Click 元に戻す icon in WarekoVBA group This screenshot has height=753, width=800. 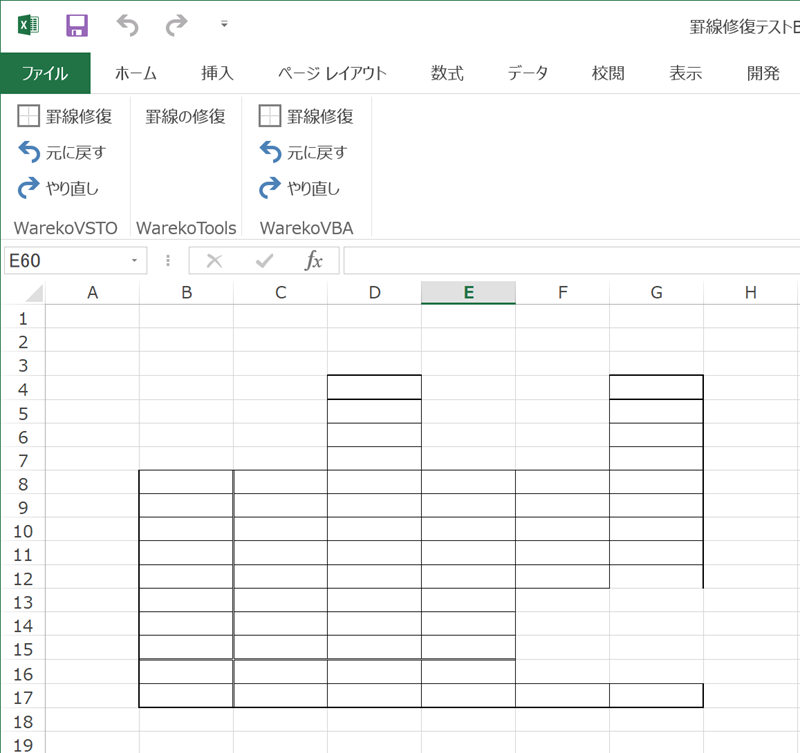coord(270,152)
